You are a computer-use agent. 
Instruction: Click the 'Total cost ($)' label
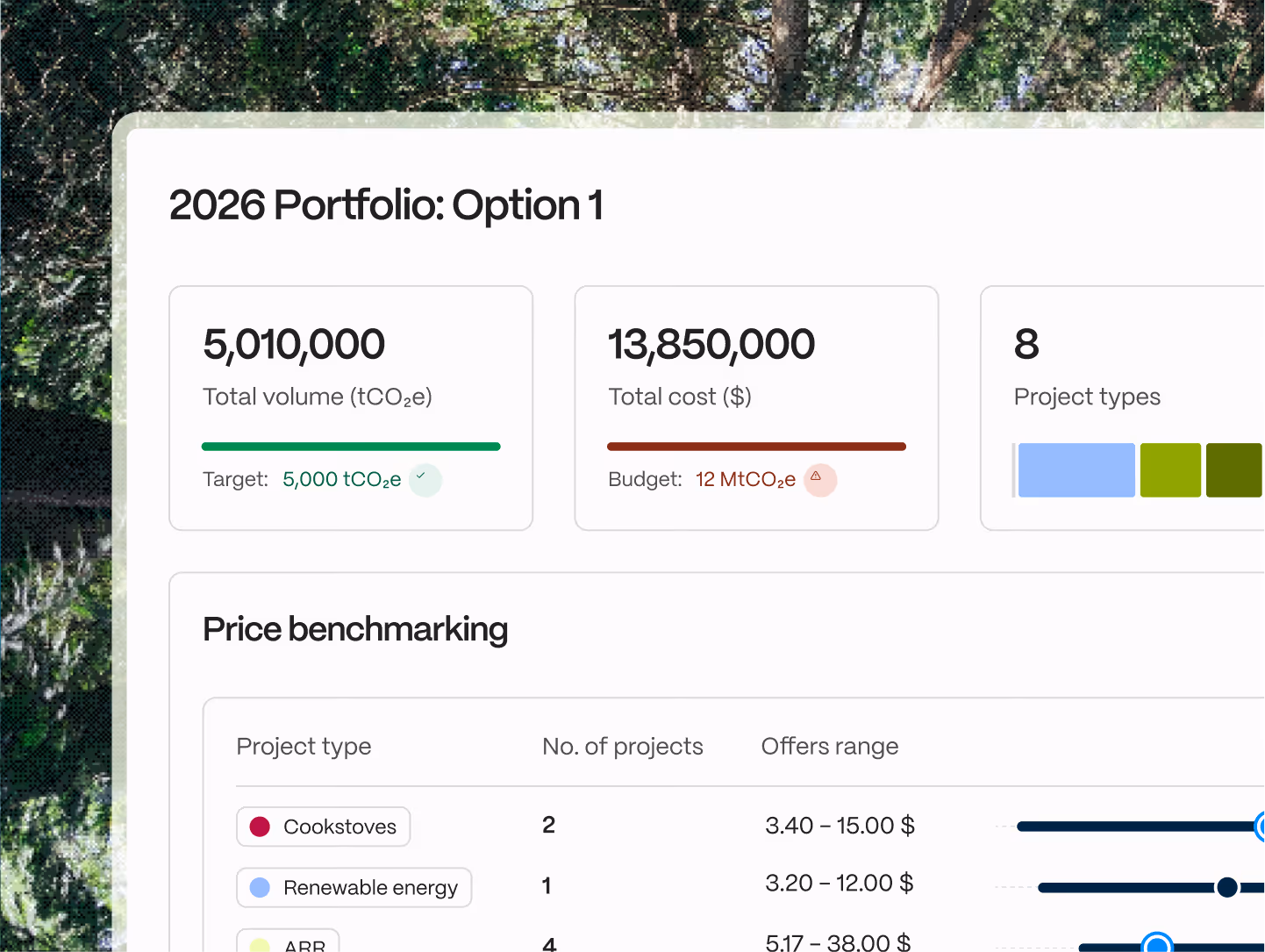pos(680,397)
